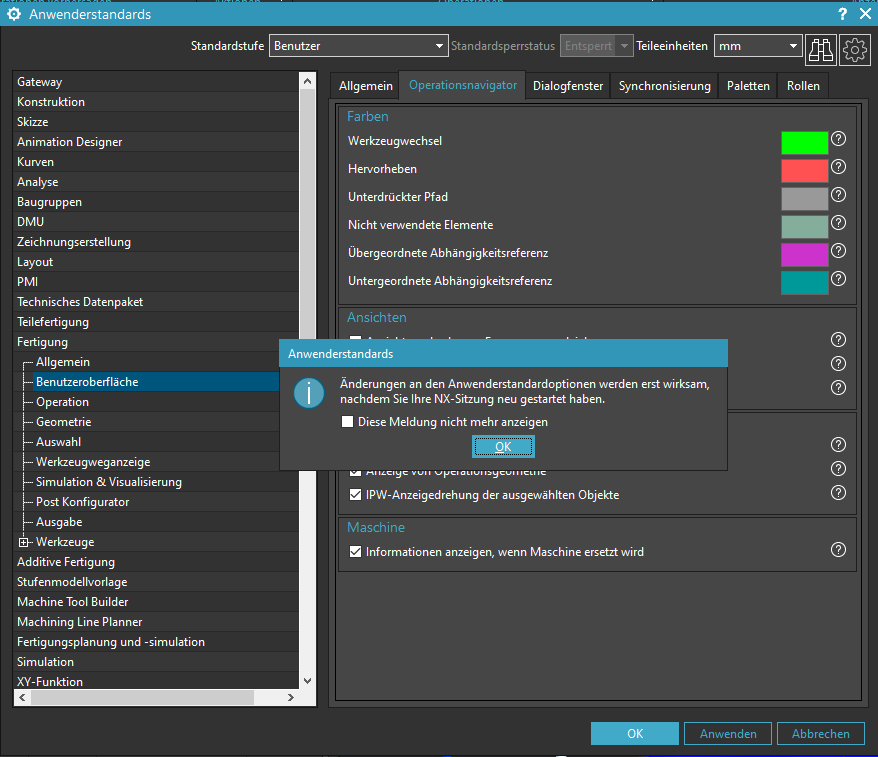Select Fertigung category
This screenshot has height=757, width=878.
pyautogui.click(x=156, y=342)
